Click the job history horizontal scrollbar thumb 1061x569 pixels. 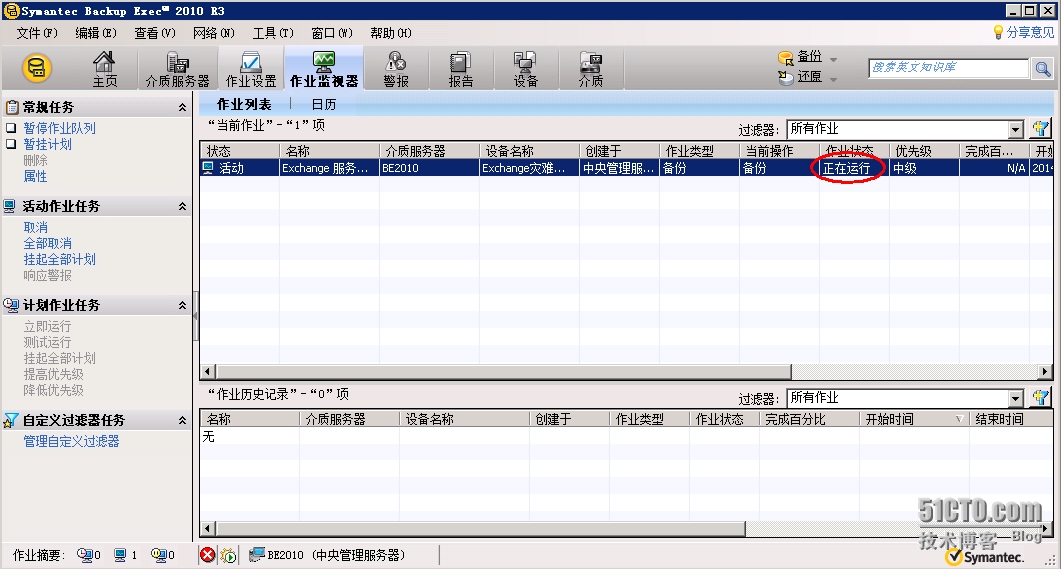(480, 528)
